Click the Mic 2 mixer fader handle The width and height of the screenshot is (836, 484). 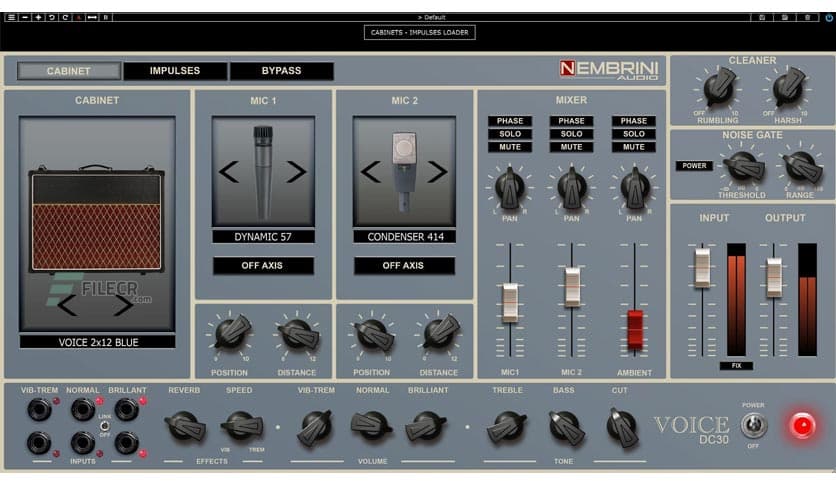pos(572,287)
